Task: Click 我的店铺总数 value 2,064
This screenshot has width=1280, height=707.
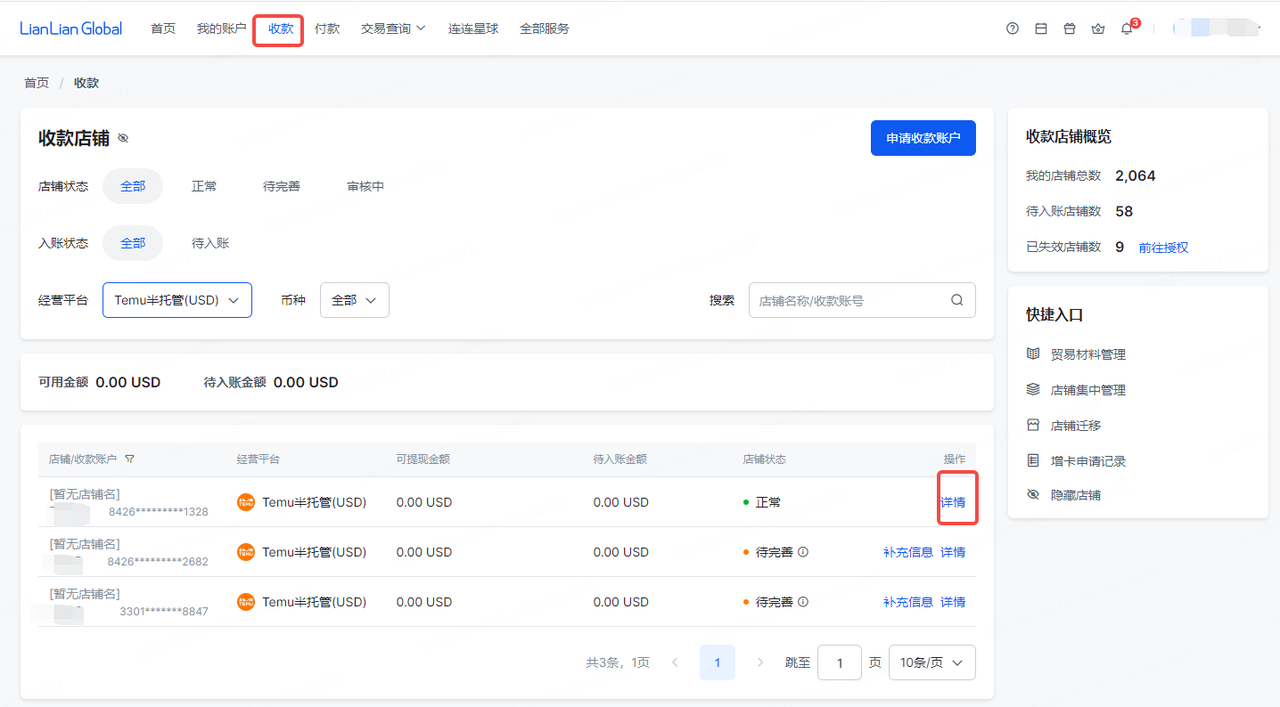Action: (x=1135, y=176)
